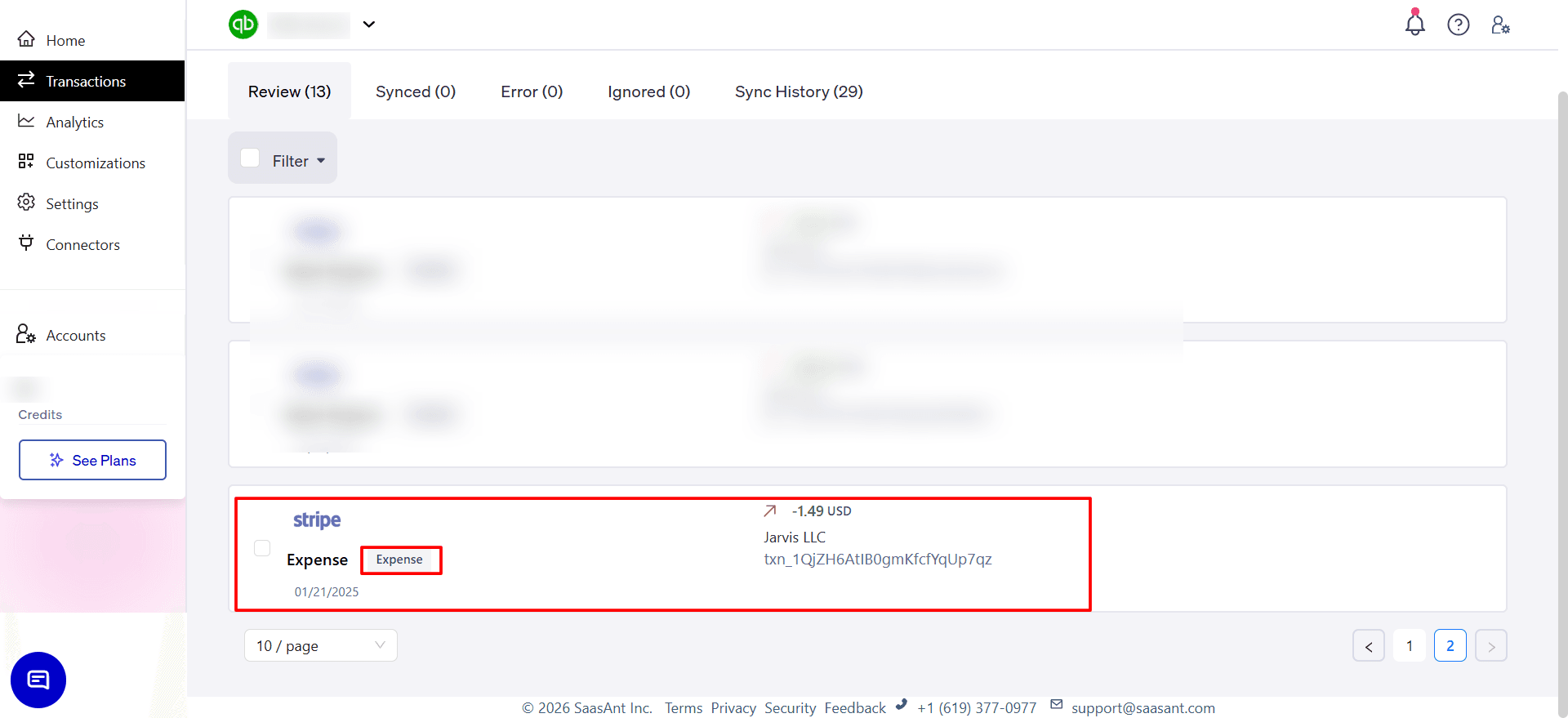Select page 2 in pagination
Screen dimensions: 1568x718
click(x=1450, y=646)
